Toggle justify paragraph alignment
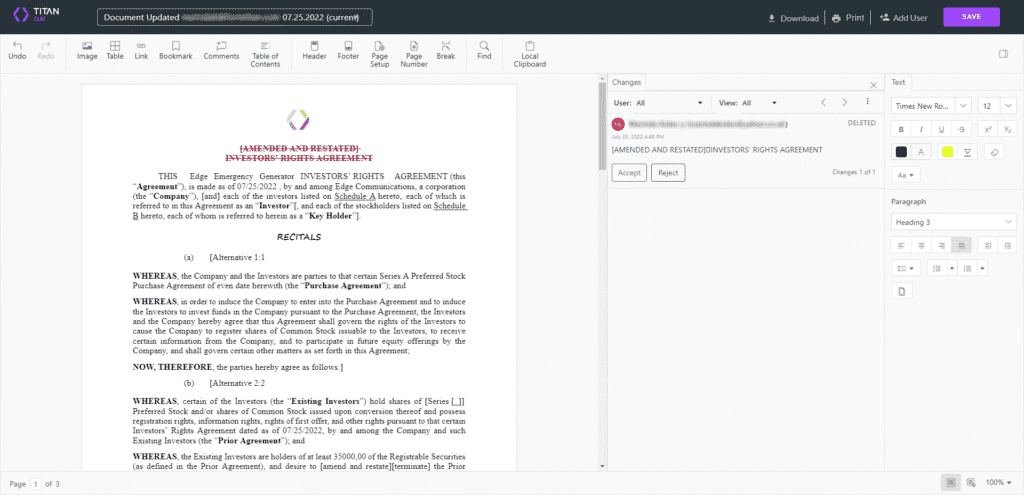Image resolution: width=1024 pixels, height=495 pixels. coord(961,244)
